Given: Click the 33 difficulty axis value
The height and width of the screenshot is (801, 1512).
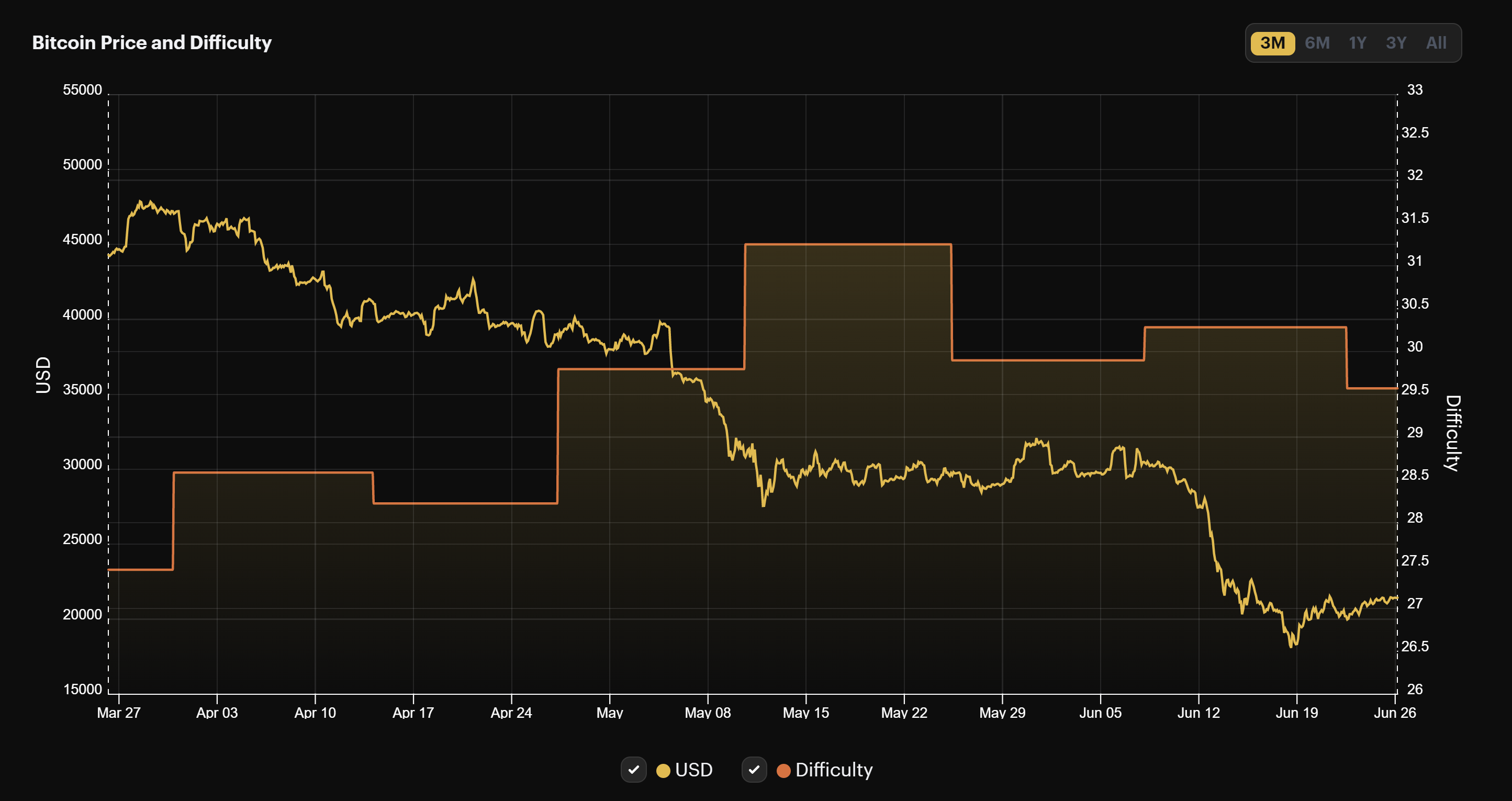Looking at the screenshot, I should 1415,90.
